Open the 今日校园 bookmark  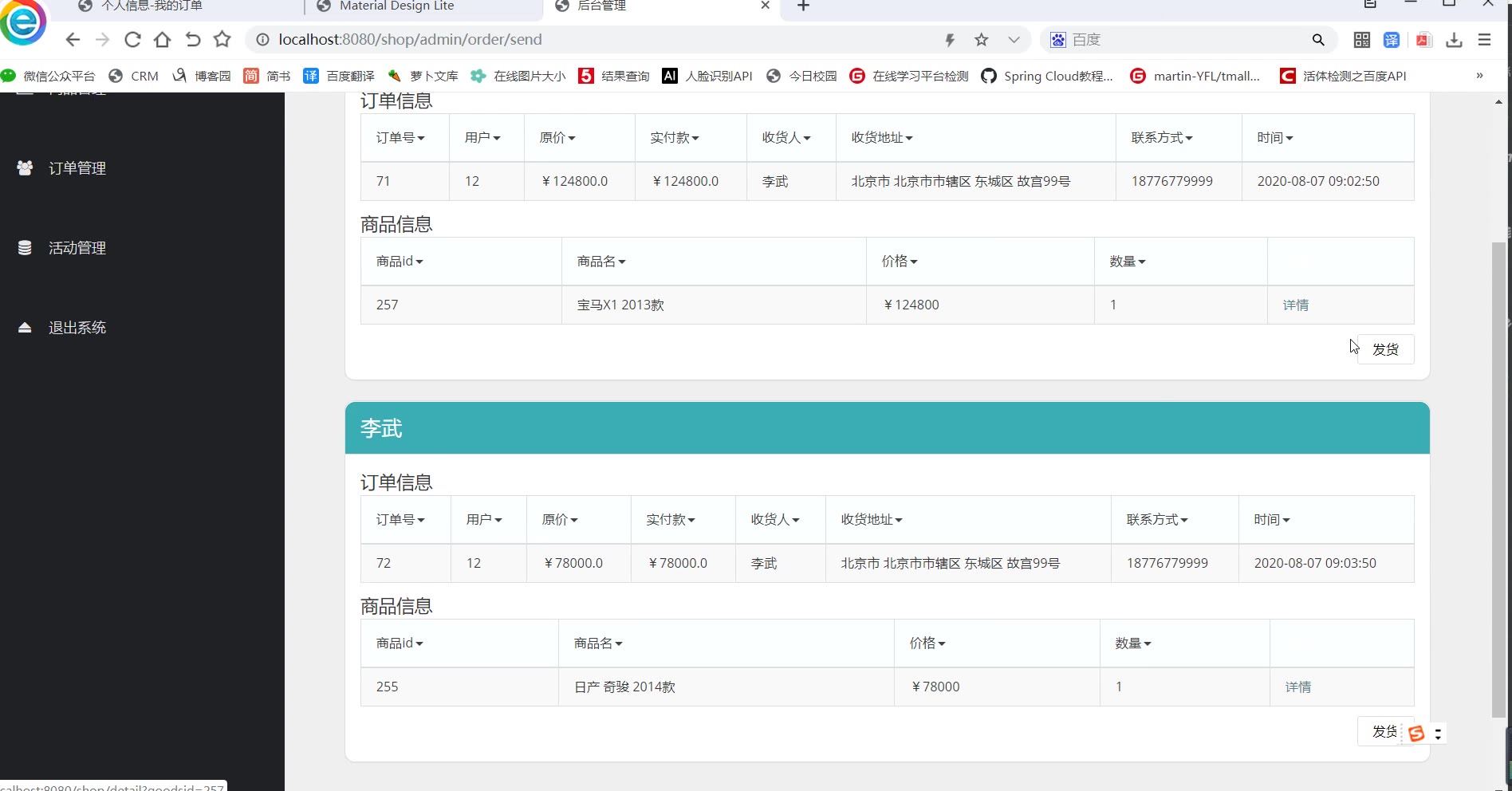click(801, 76)
